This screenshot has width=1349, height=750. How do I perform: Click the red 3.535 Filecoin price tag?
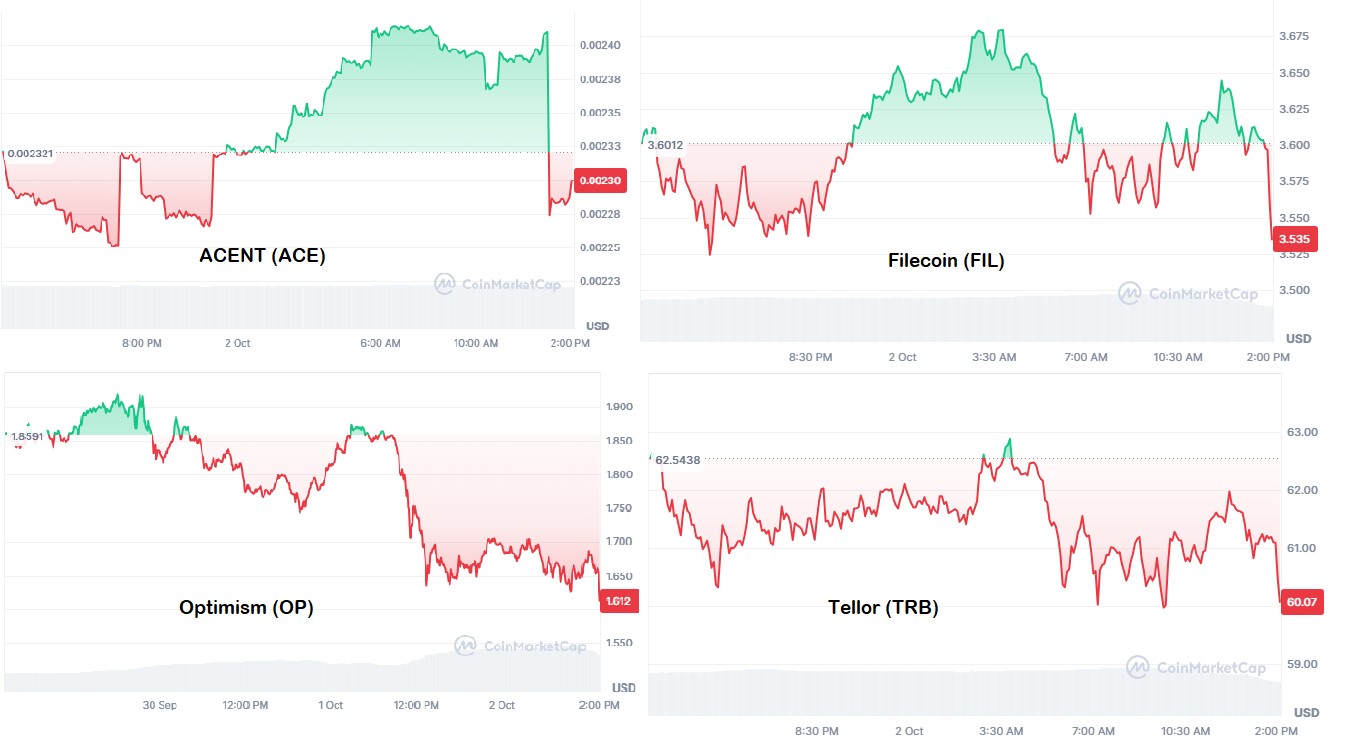pyautogui.click(x=1294, y=239)
